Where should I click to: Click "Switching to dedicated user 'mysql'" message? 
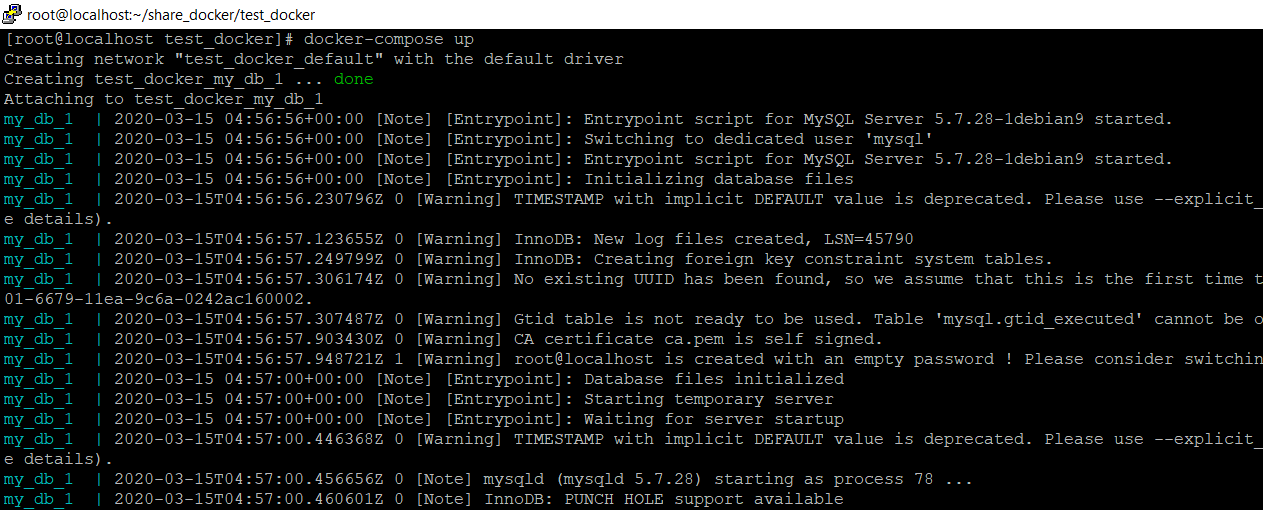pyautogui.click(x=758, y=139)
